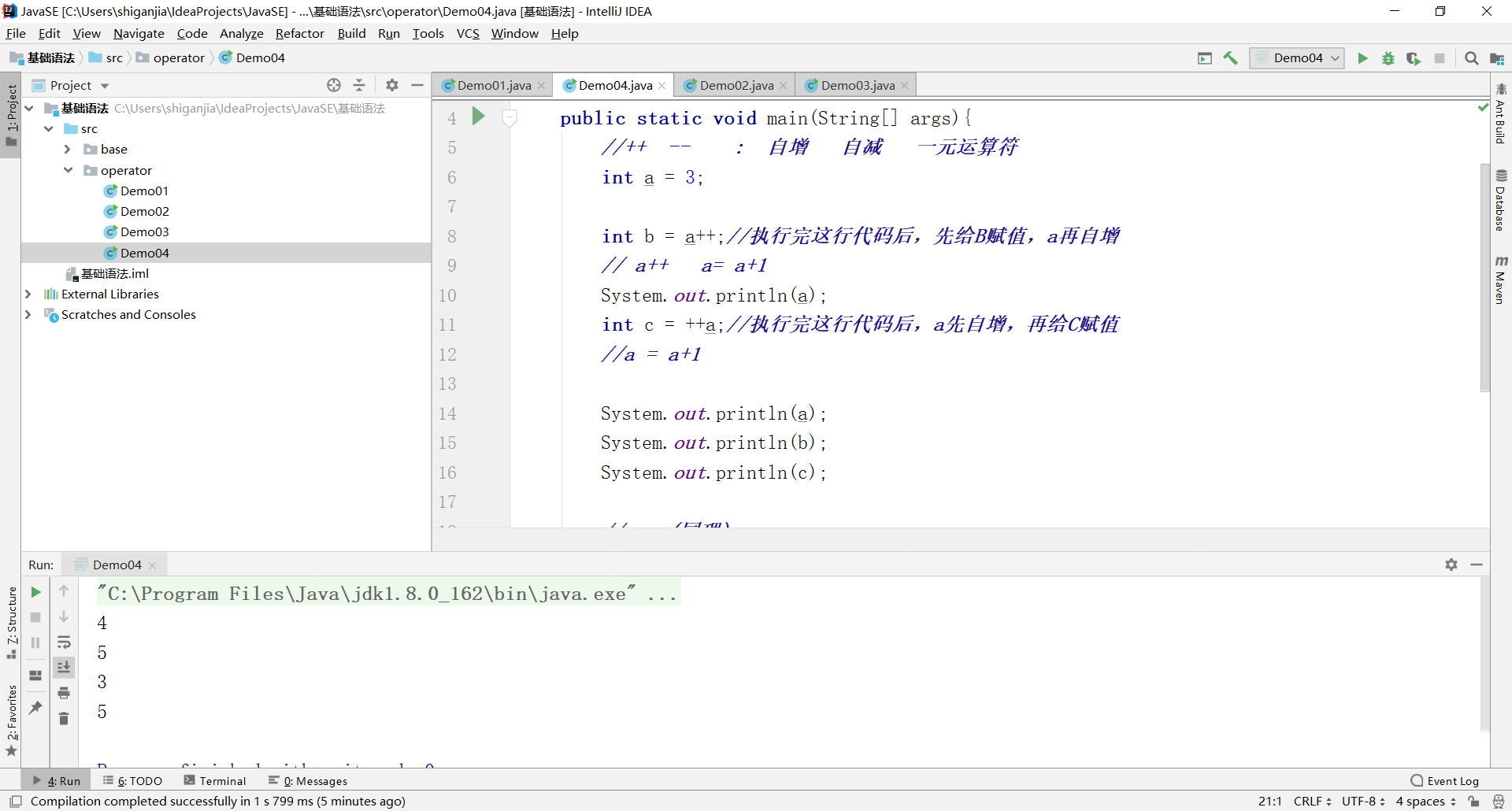Open the 6: TODO tool window
Image resolution: width=1512 pixels, height=811 pixels.
pyautogui.click(x=132, y=780)
